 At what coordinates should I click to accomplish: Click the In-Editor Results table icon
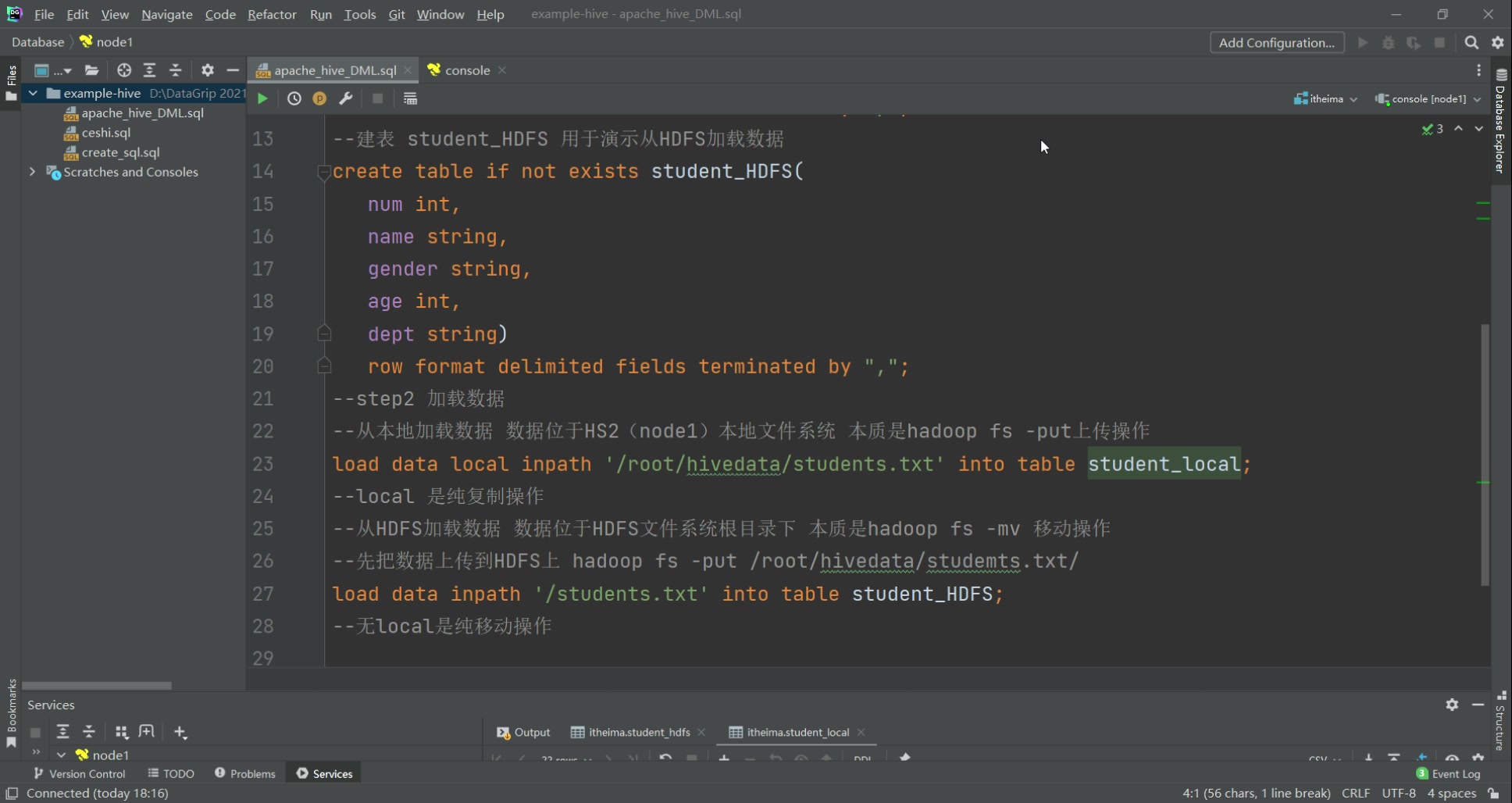pyautogui.click(x=410, y=98)
